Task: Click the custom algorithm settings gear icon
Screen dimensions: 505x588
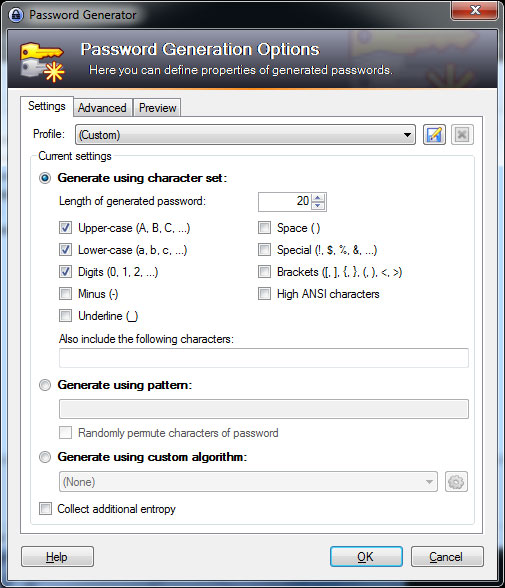Action: click(456, 482)
